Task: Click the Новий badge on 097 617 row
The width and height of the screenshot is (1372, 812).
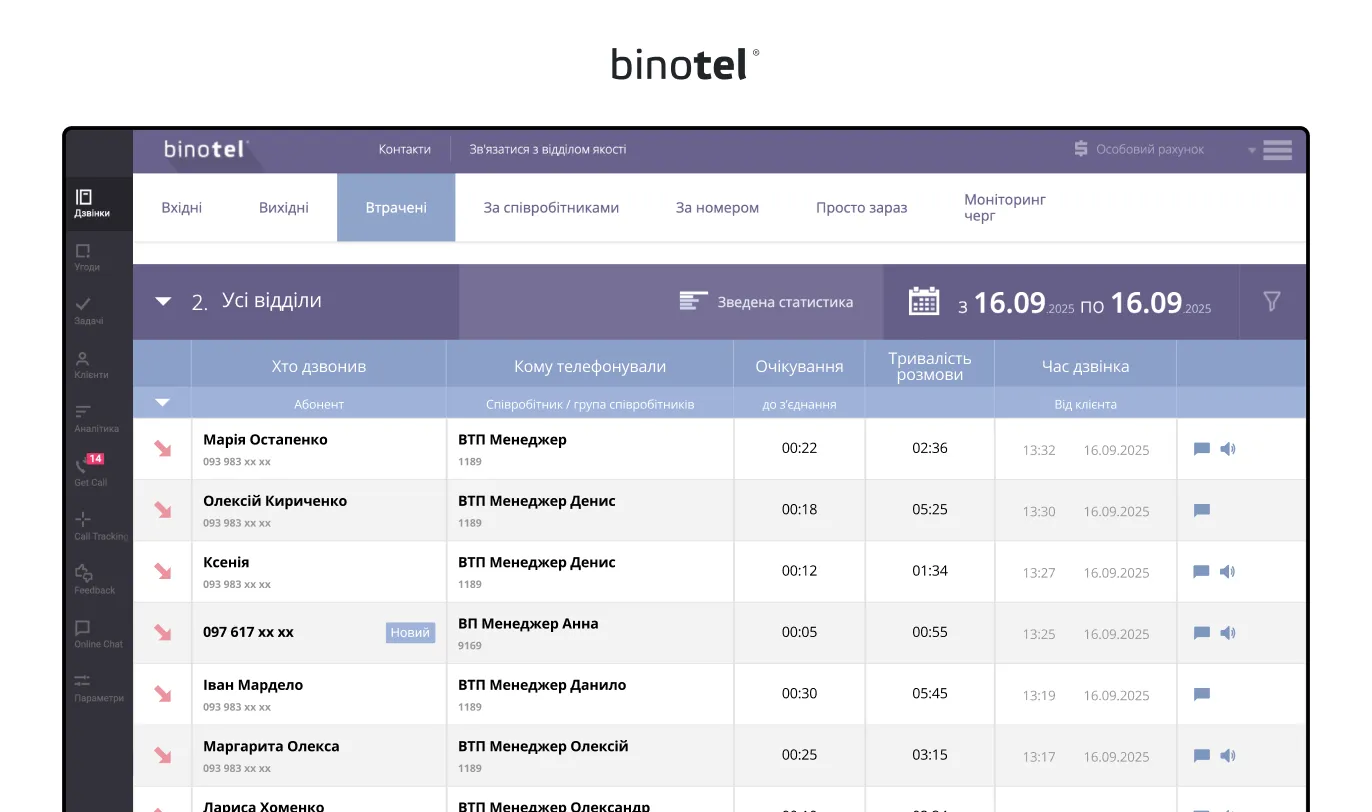Action: (410, 632)
